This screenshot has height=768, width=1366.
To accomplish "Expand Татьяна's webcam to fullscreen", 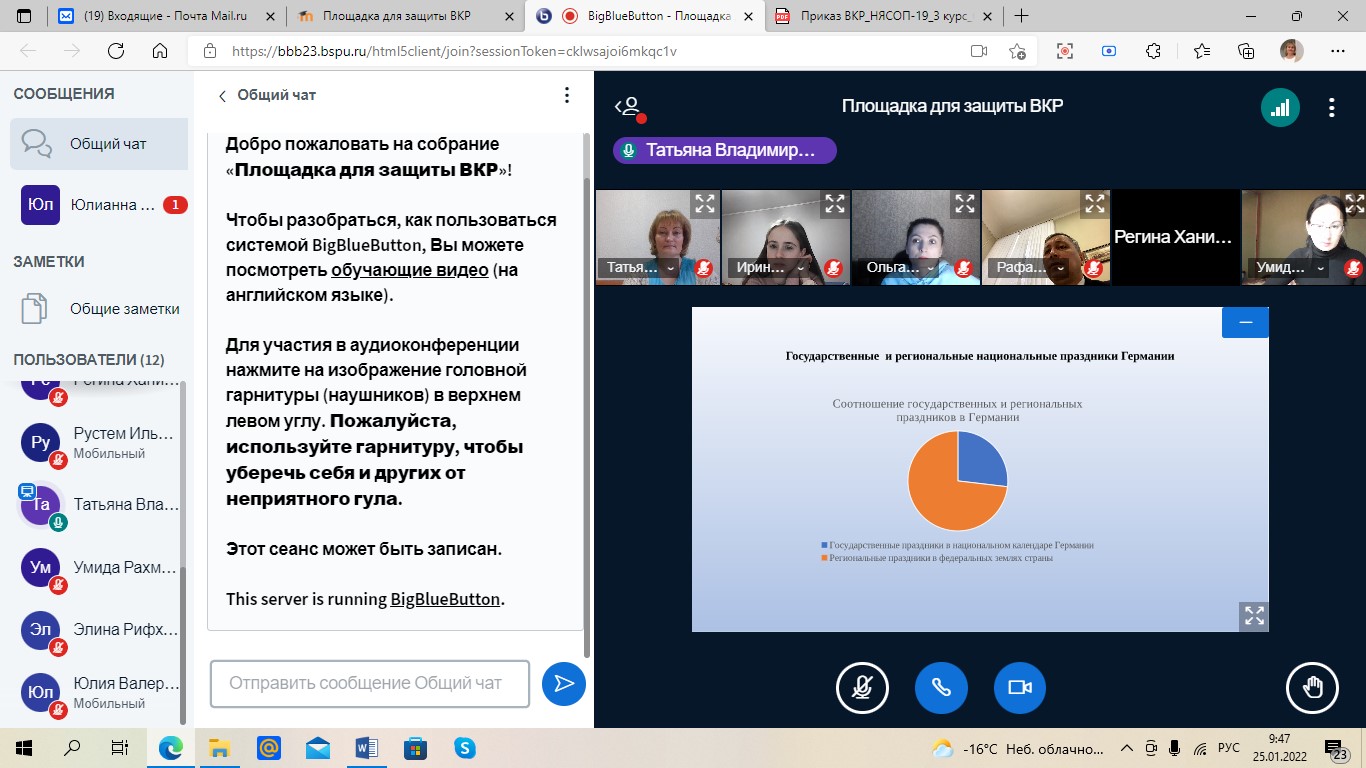I will (705, 204).
